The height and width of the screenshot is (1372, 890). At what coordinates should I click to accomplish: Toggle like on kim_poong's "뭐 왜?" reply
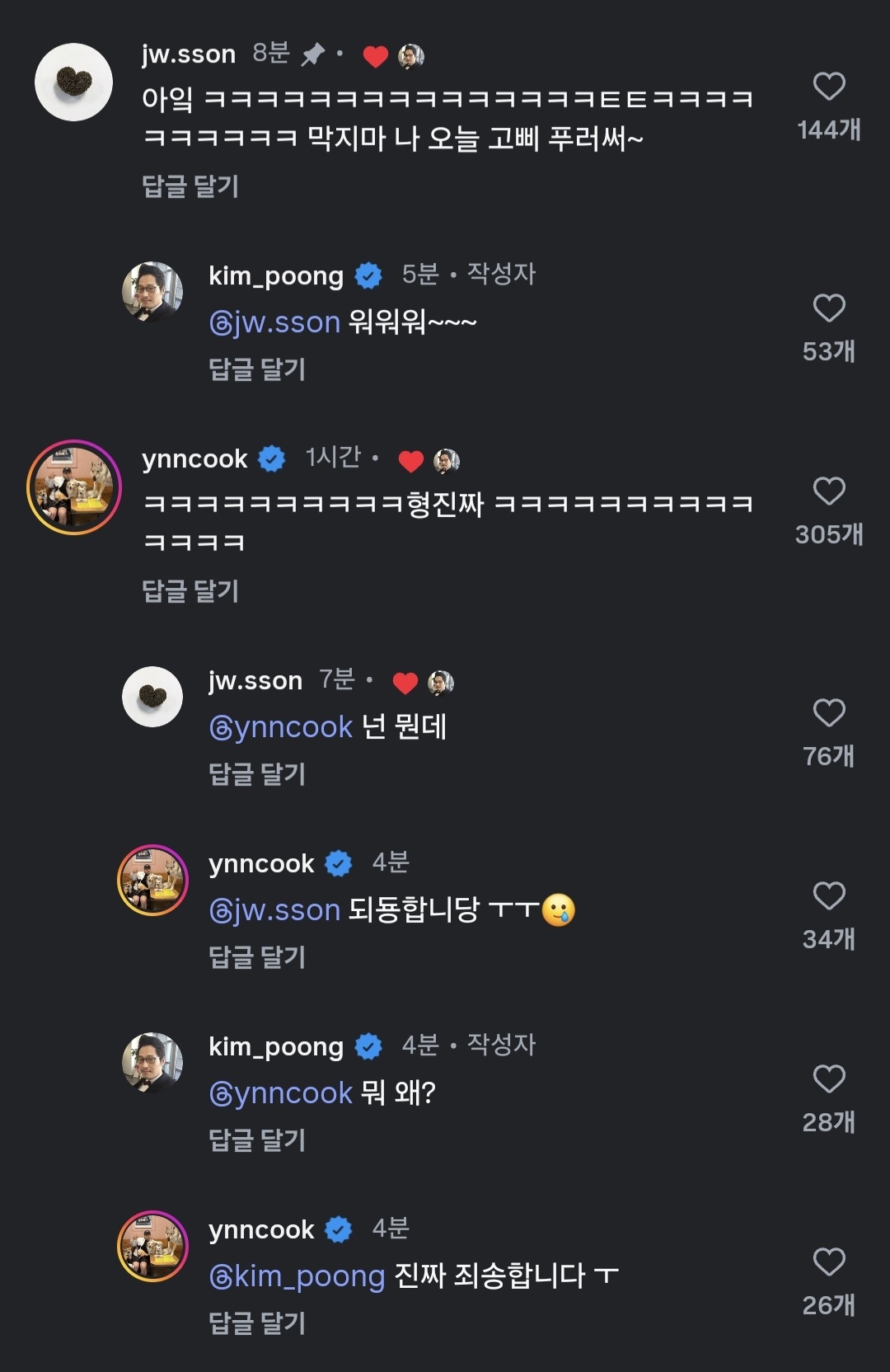[829, 1079]
